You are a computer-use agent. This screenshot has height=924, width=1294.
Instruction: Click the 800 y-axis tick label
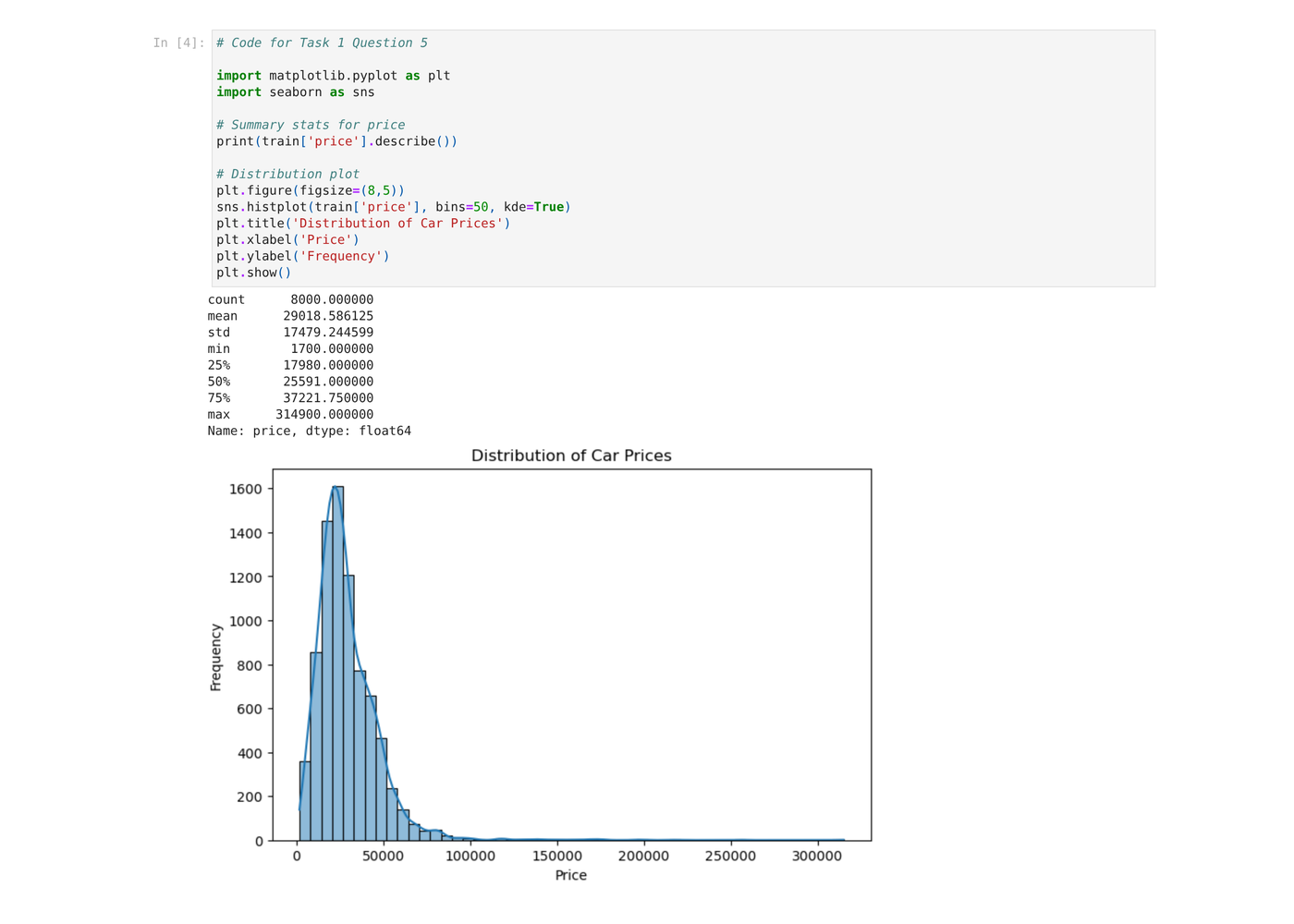[250, 665]
